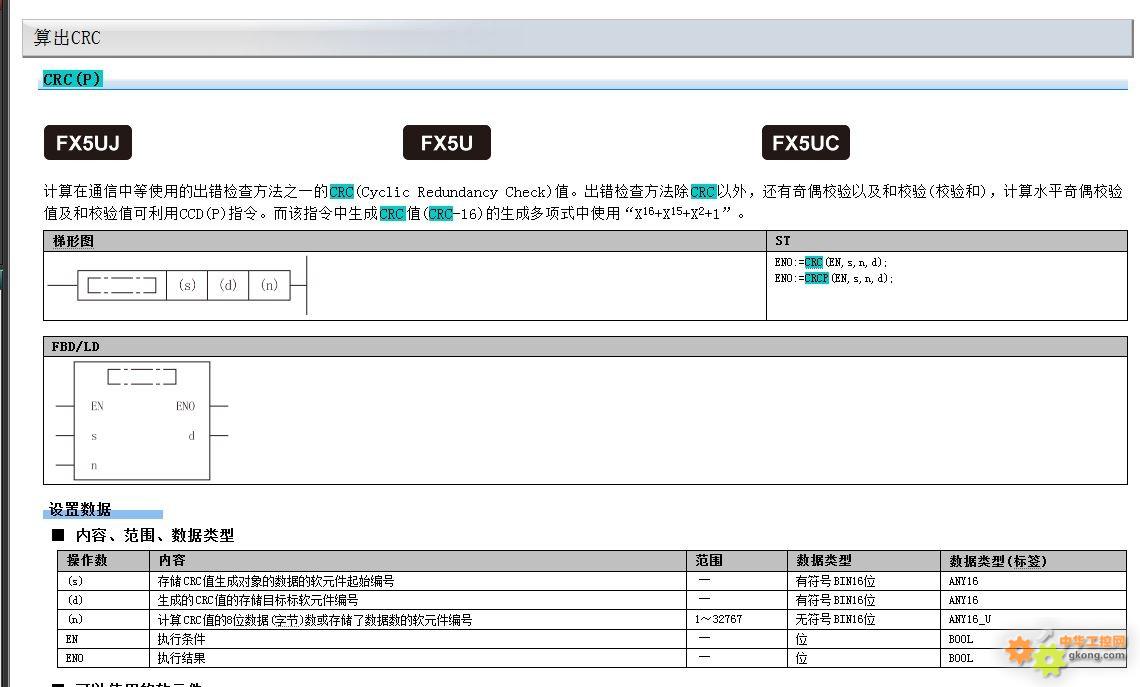Select the (Cyclic Redundancy Check) text in description
Screen dimensions: 1140x687
click(x=454, y=192)
